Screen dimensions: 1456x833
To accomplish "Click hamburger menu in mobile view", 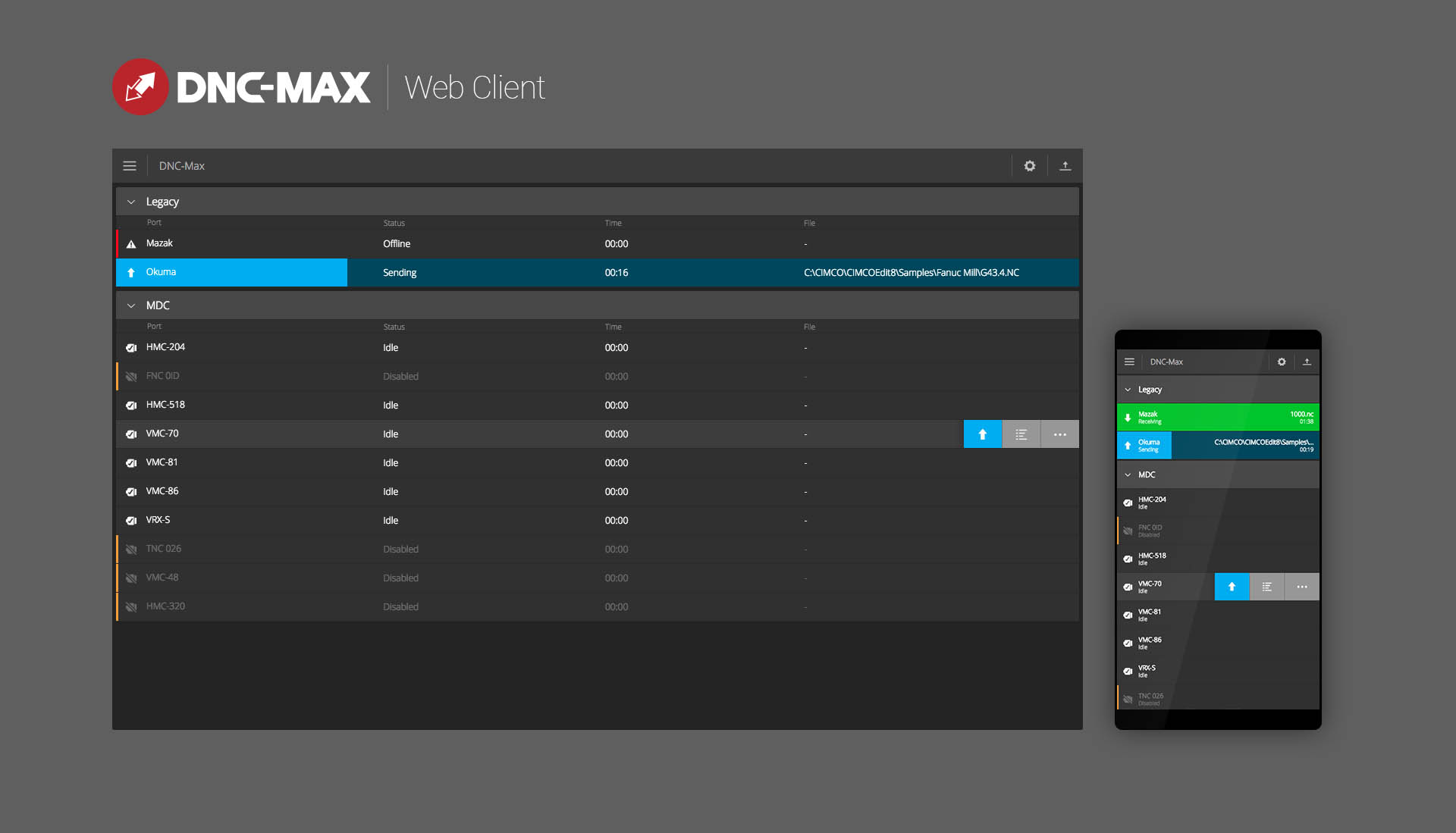I will pos(1129,362).
